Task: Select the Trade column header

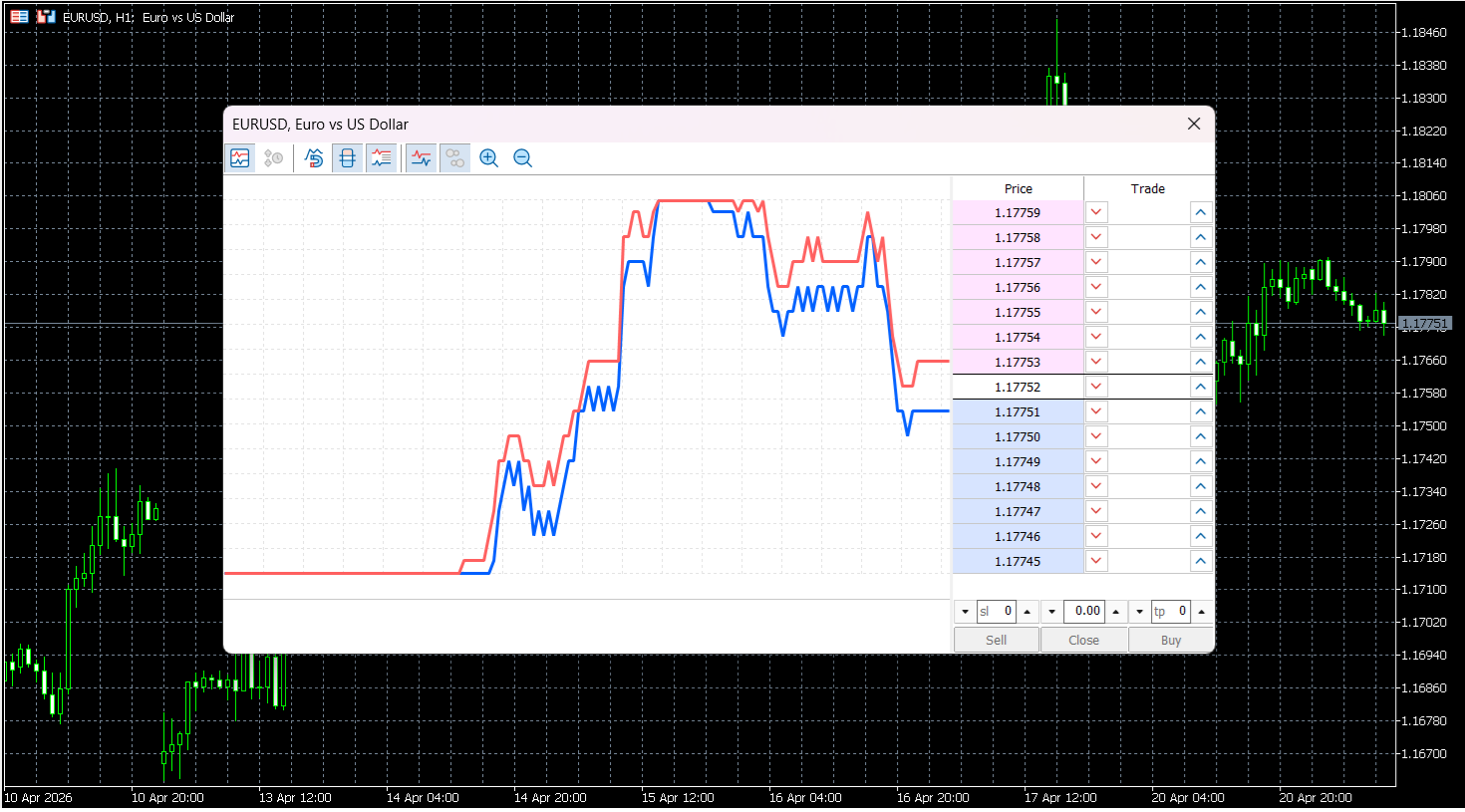Action: 1148,188
